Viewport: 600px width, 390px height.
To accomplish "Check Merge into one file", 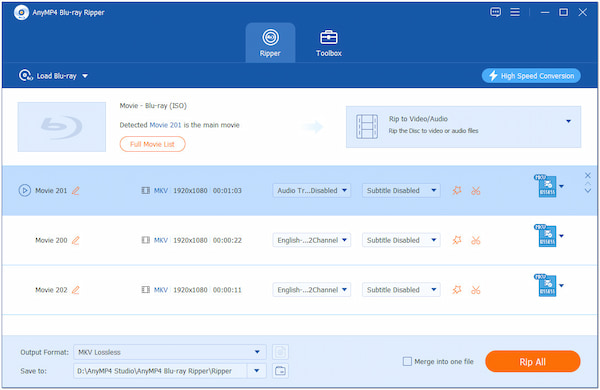I will [x=407, y=361].
